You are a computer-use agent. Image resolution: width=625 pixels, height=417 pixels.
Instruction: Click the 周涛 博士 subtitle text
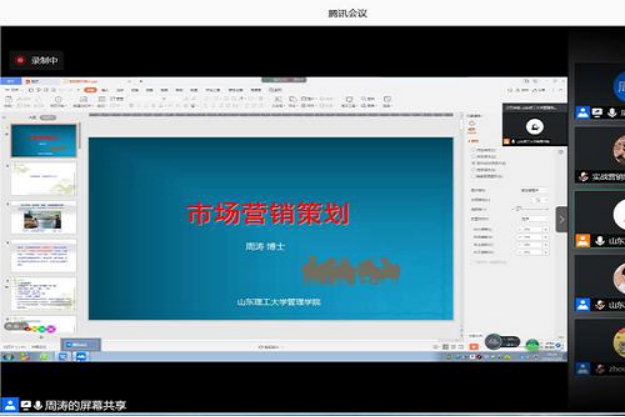pyautogui.click(x=266, y=246)
